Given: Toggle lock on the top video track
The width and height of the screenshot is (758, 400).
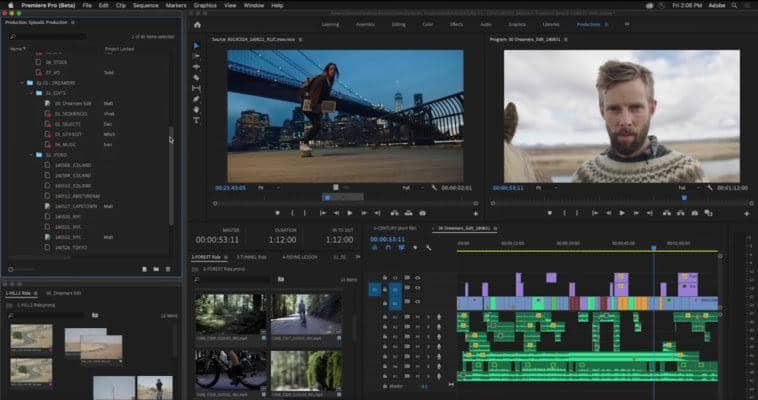Looking at the screenshot, I should [x=385, y=278].
